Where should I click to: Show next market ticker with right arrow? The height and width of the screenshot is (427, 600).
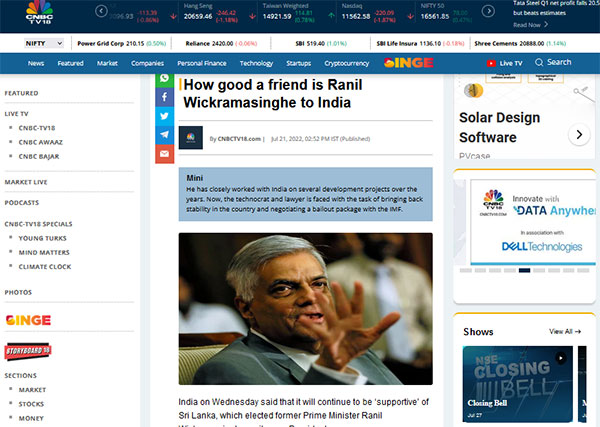click(x=488, y=11)
